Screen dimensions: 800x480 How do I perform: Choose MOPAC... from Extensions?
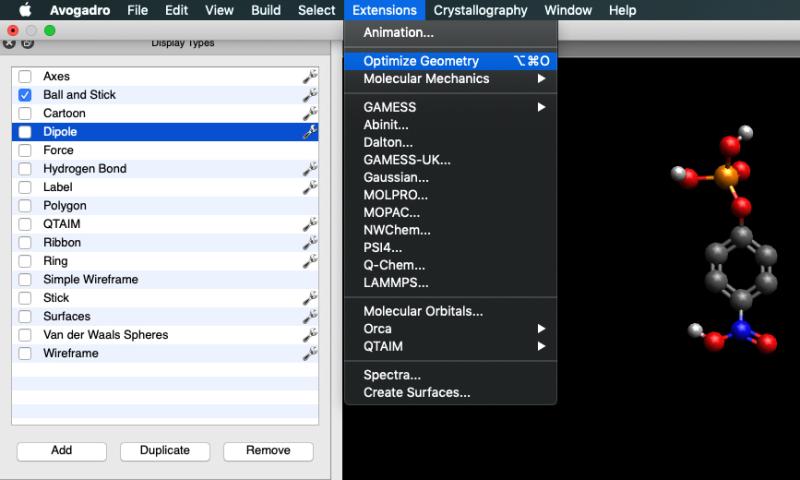451,213
